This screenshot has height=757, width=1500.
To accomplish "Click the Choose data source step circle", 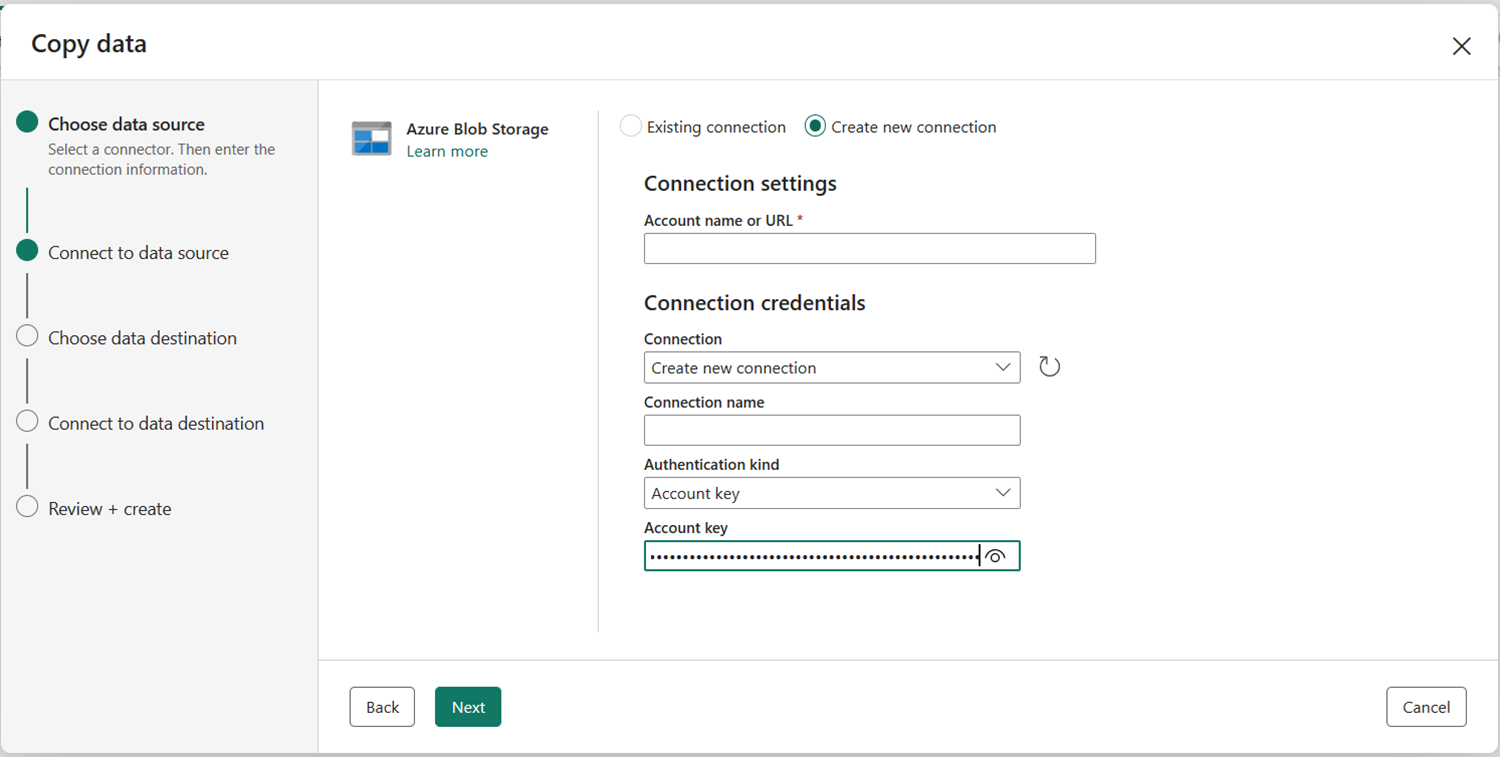I will (28, 123).
